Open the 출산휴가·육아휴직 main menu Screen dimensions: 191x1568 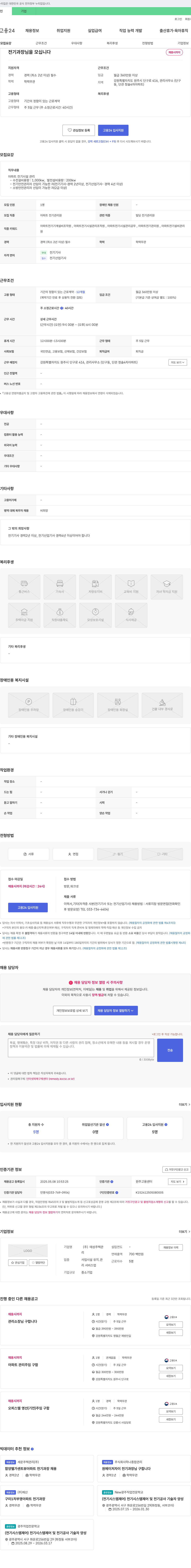[x=174, y=30]
